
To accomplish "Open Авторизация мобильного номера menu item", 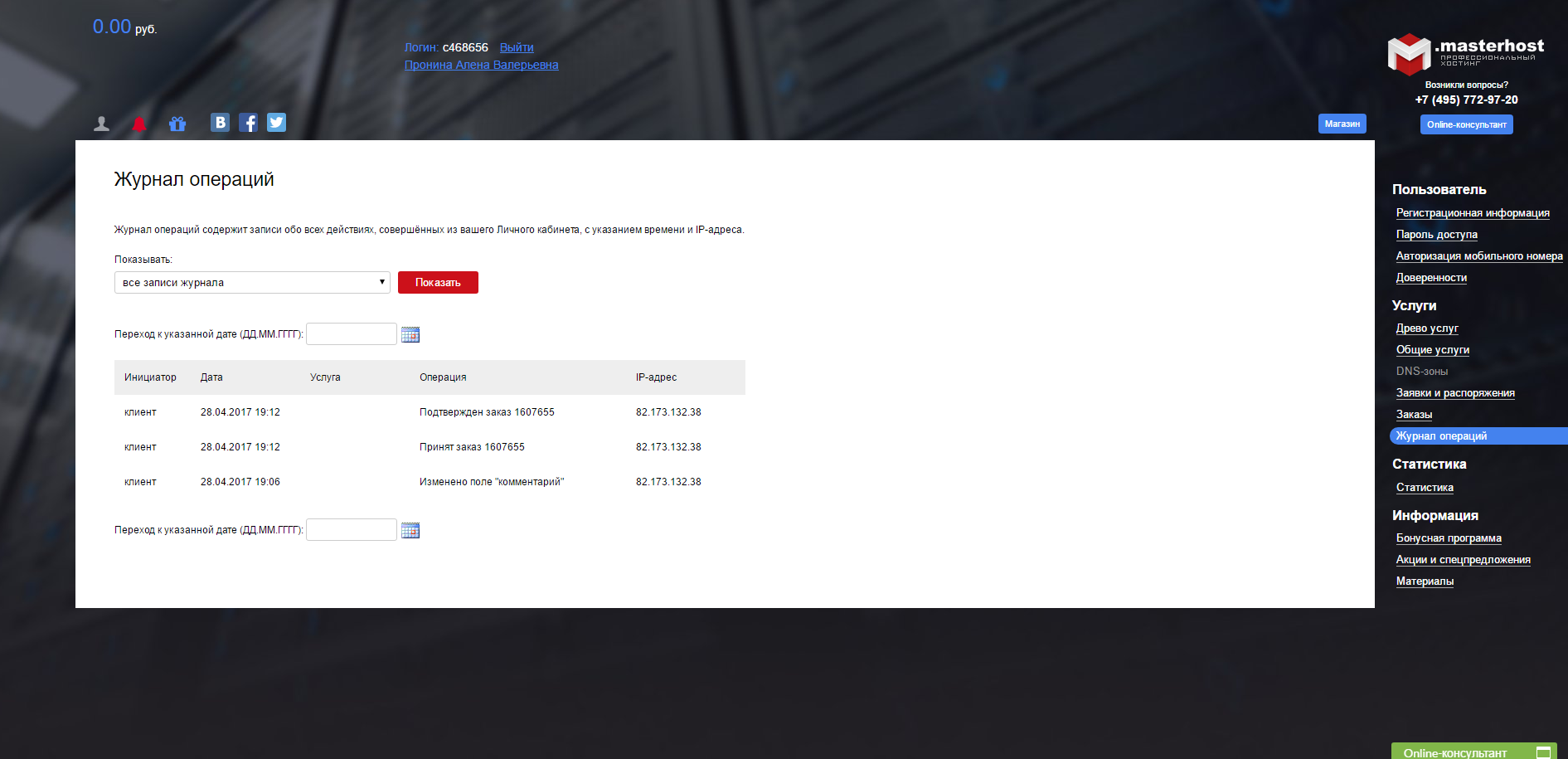I will click(1479, 256).
